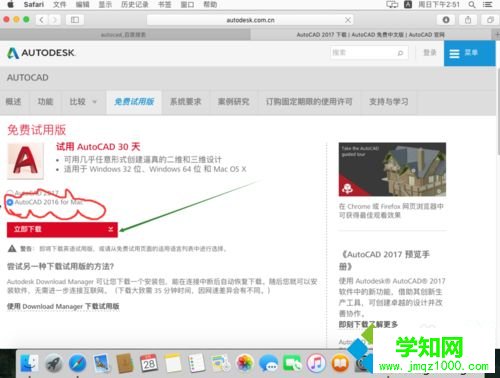This screenshot has height=378, width=500.
Task: Open Messages app in dock
Action: pyautogui.click(x=268, y=363)
